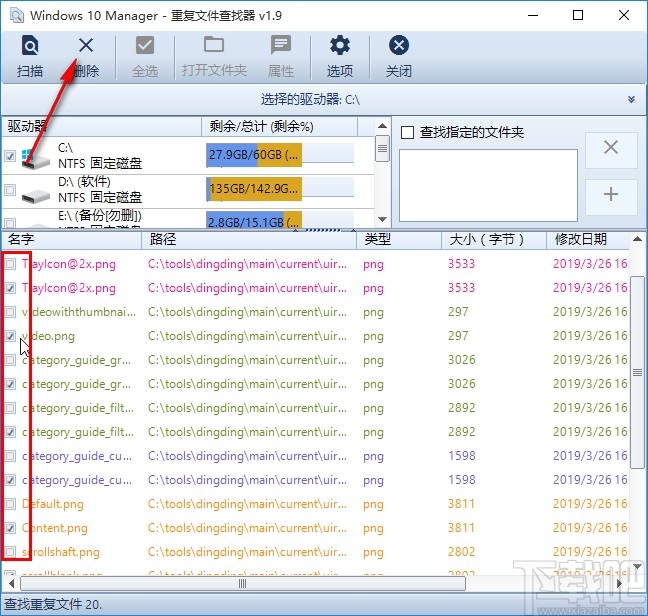Image resolution: width=648 pixels, height=616 pixels.
Task: Click the C:\ 27.9GB/60GB usage bar
Action: tap(280, 155)
